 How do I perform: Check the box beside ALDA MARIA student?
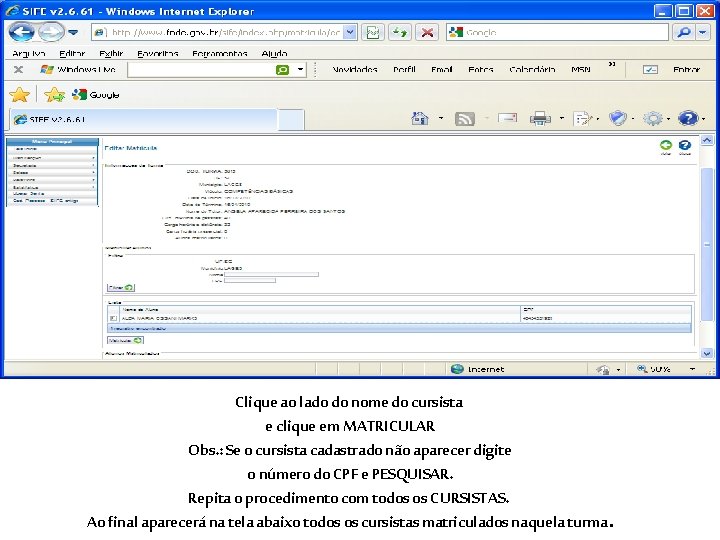[x=113, y=318]
